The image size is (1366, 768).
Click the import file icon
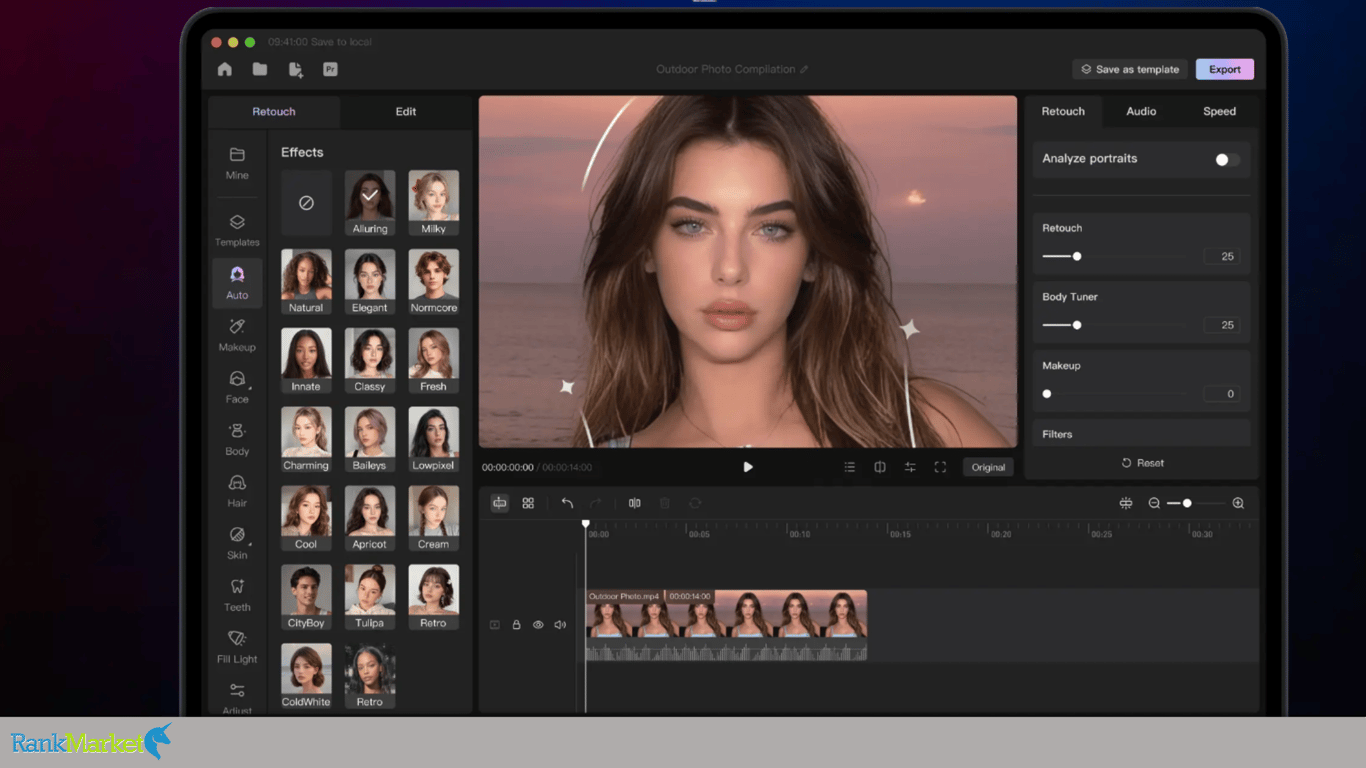point(295,69)
